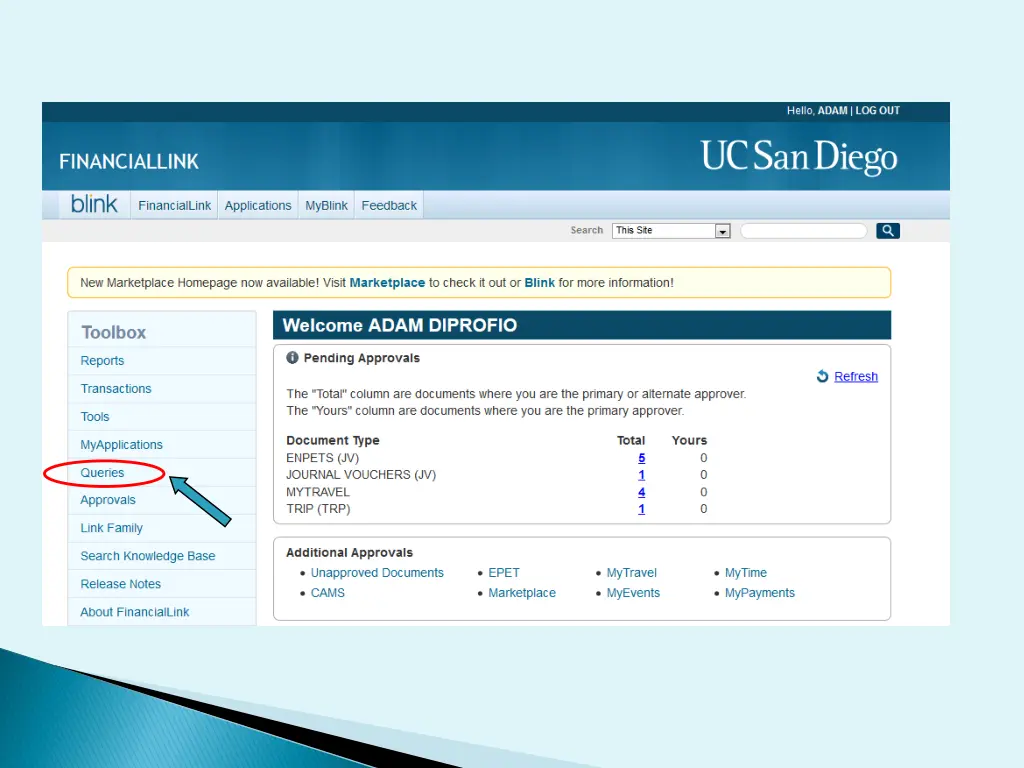
Task: Open the Unapproved Documents link
Action: [377, 573]
